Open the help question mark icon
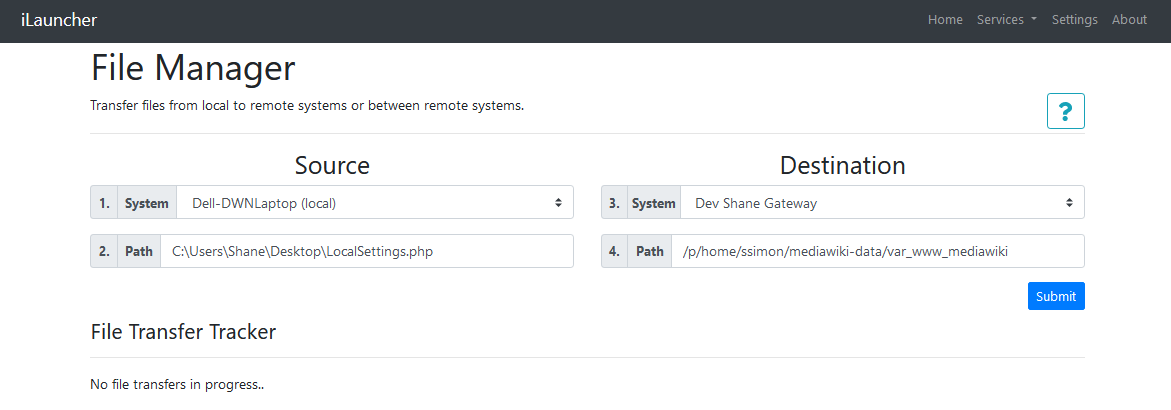Screen dimensions: 1171x410 click(1065, 111)
